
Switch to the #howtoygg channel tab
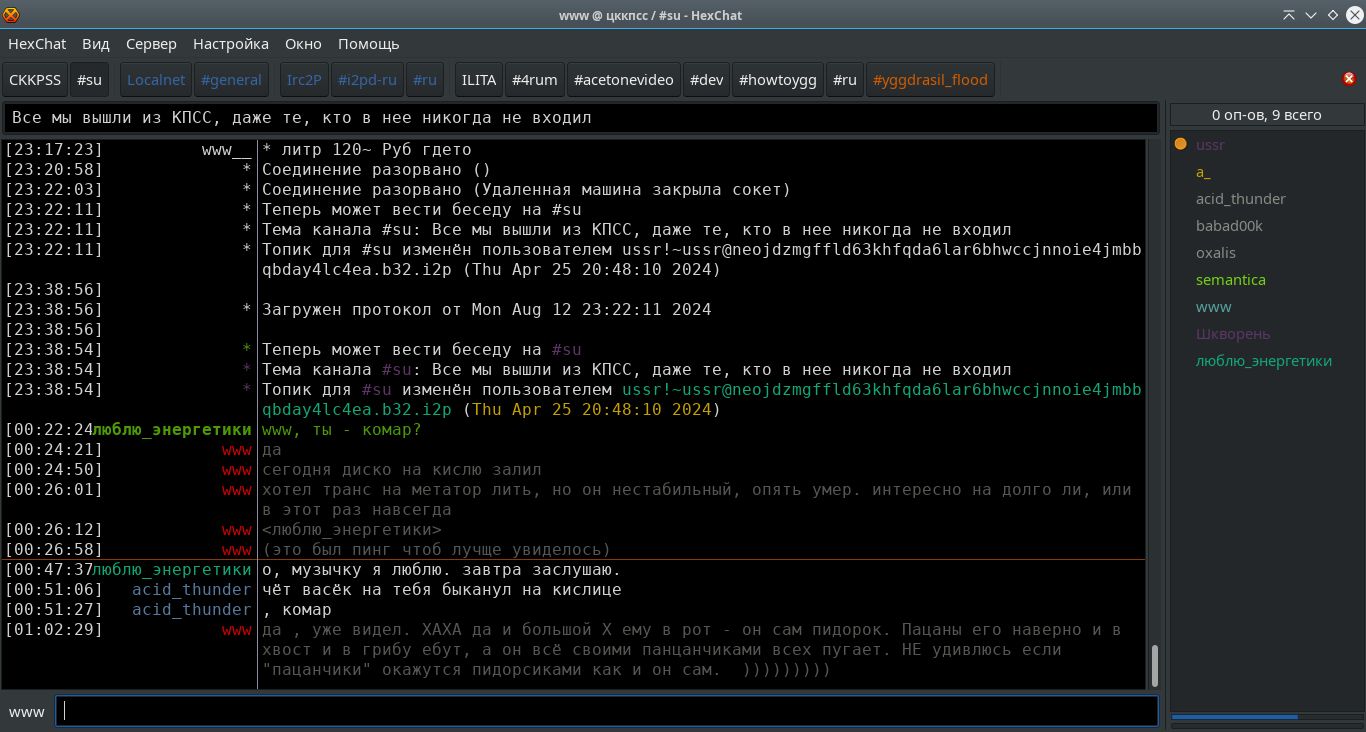tap(779, 80)
